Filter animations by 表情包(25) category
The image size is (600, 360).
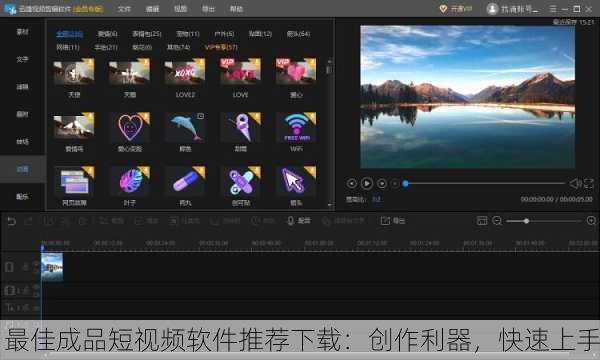point(147,34)
